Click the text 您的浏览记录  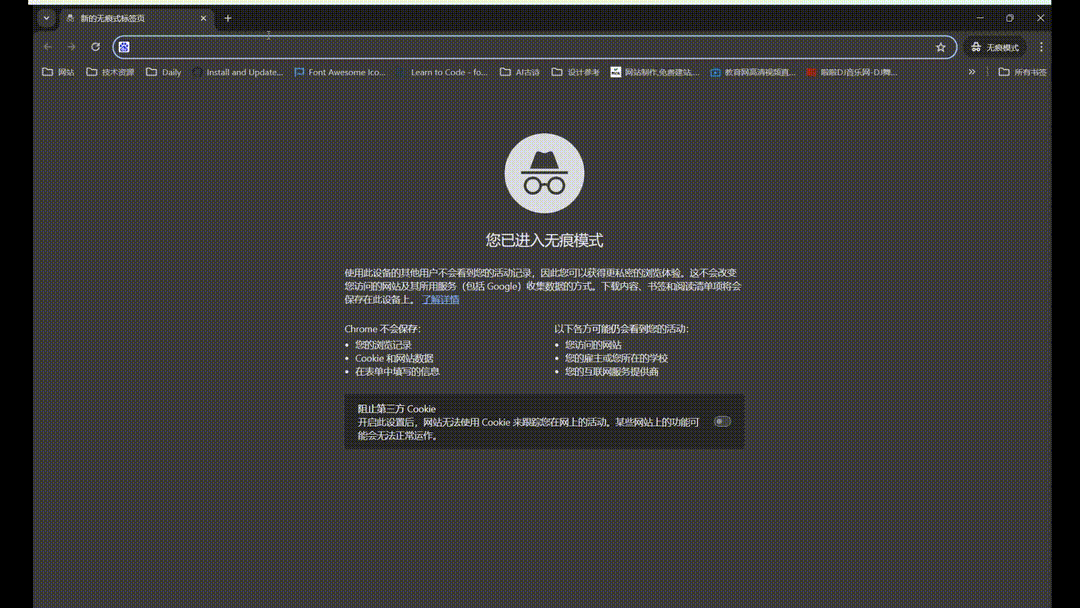click(383, 345)
